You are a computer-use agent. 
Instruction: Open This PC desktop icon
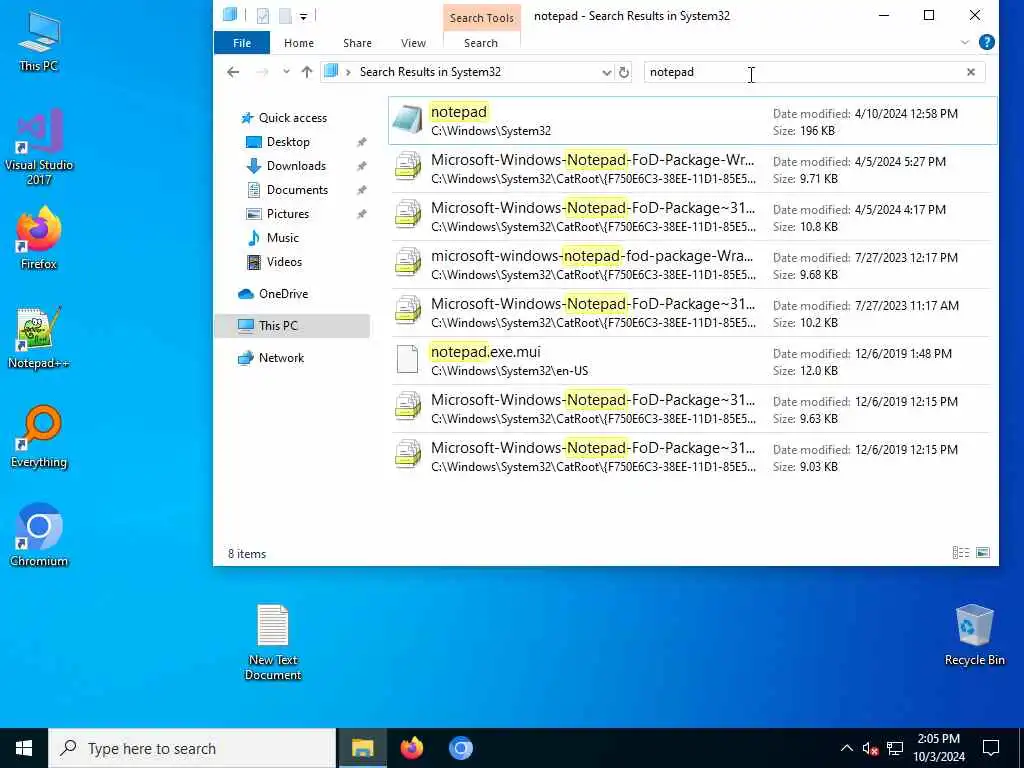click(x=39, y=41)
